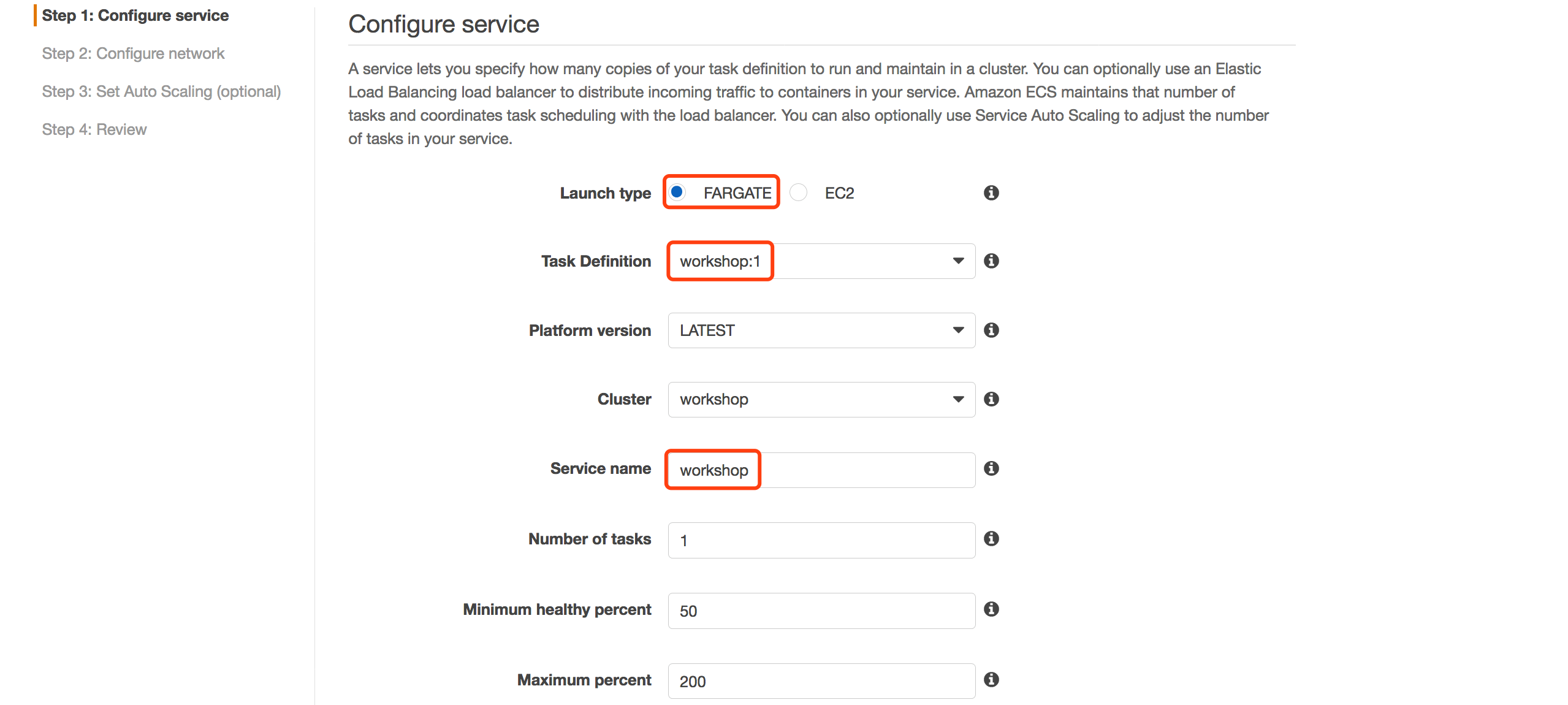This screenshot has width=1568, height=705.
Task: Click the Number of tasks input field
Action: tap(821, 540)
